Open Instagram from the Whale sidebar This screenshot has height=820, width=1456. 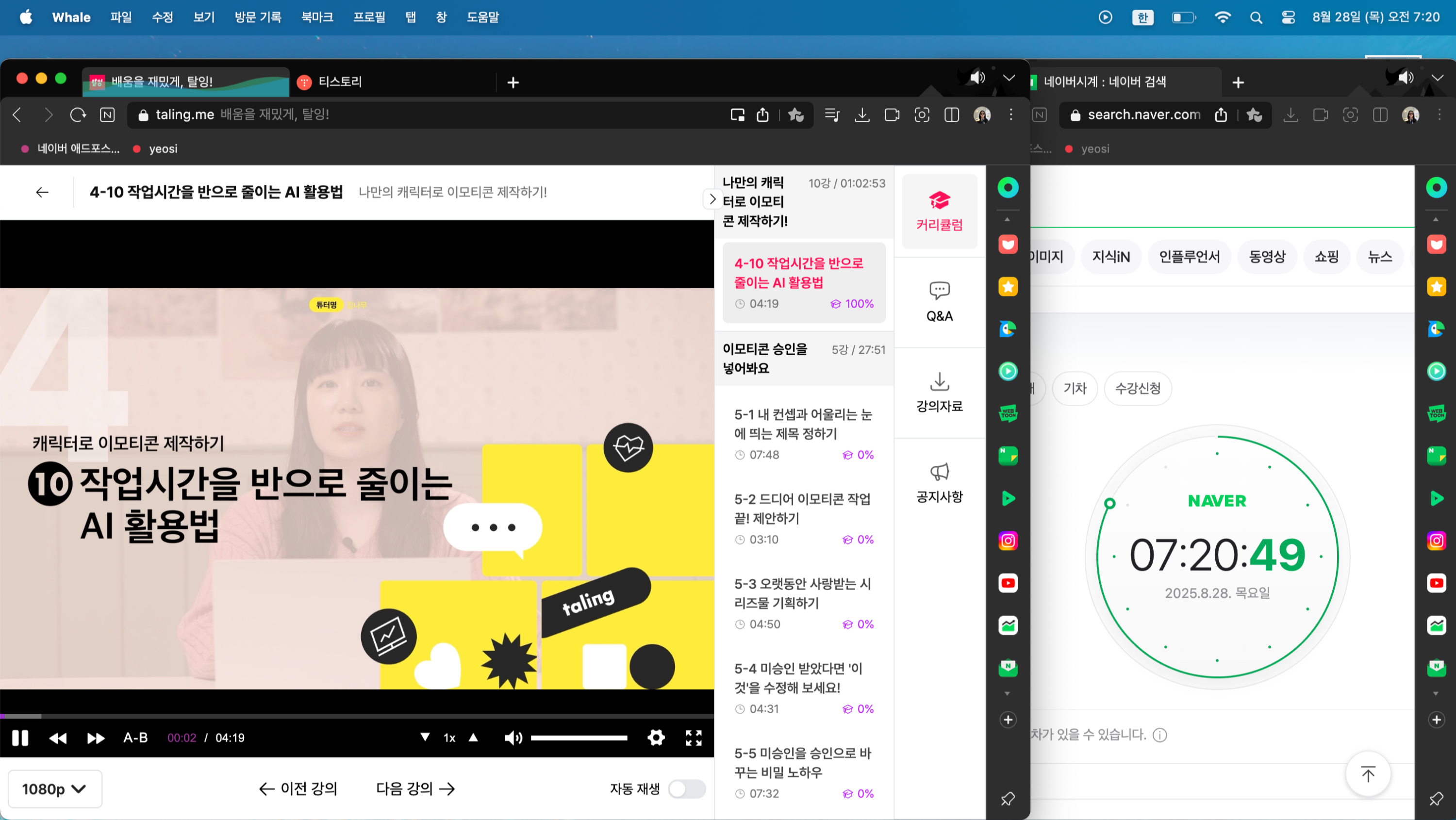1008,541
